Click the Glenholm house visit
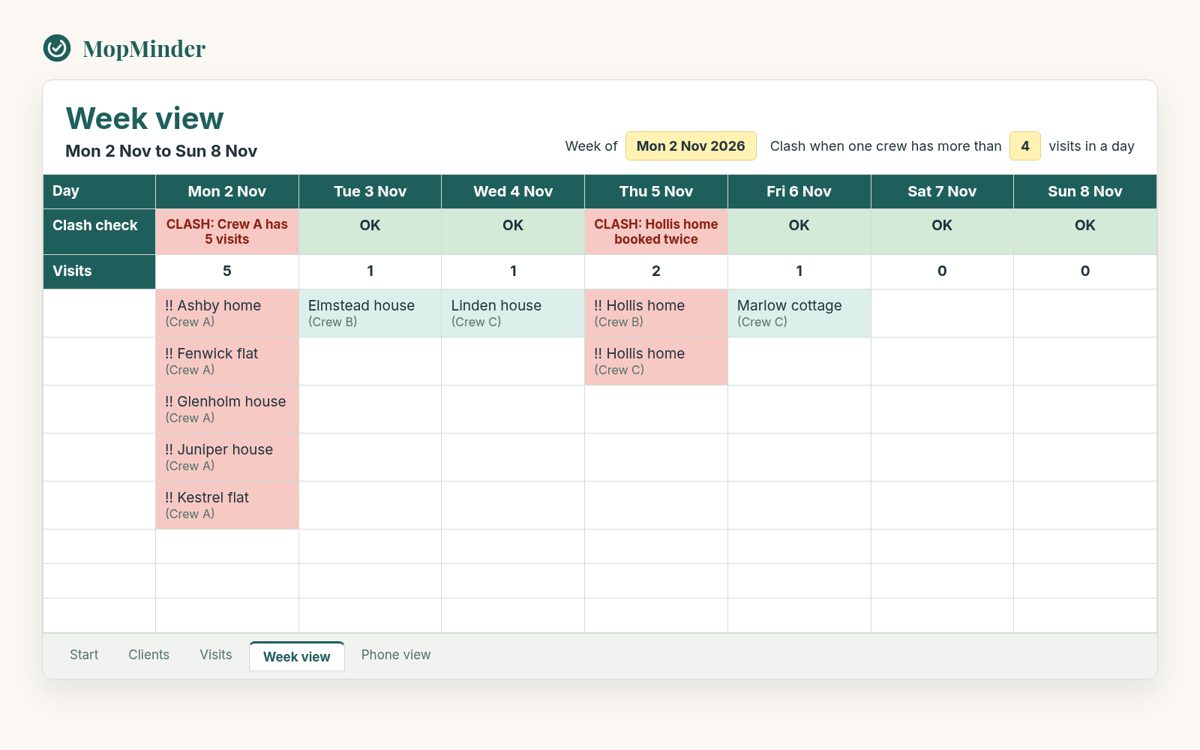The image size is (1200, 750). (x=227, y=409)
